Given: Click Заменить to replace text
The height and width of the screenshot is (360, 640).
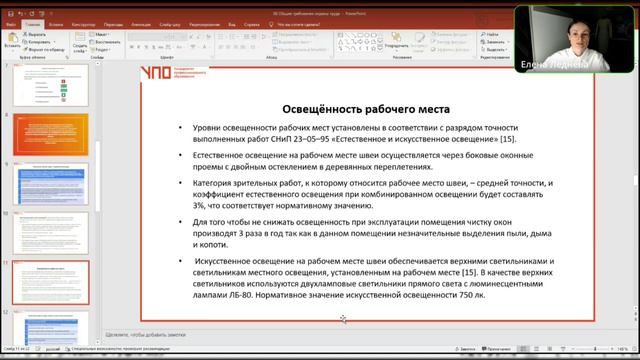Looking at the screenshot, I should pos(495,42).
